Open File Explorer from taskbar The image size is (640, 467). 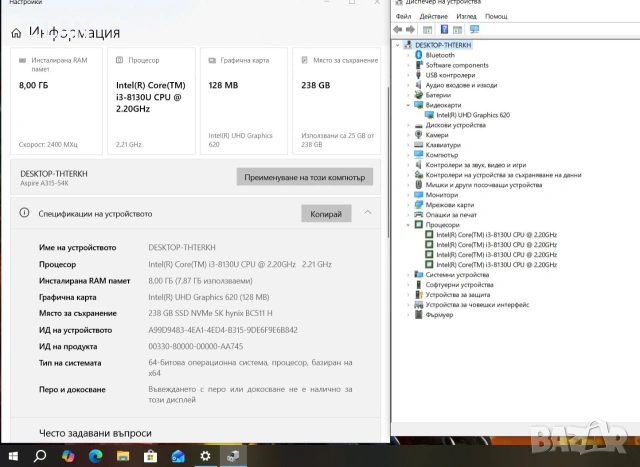pyautogui.click(x=123, y=456)
